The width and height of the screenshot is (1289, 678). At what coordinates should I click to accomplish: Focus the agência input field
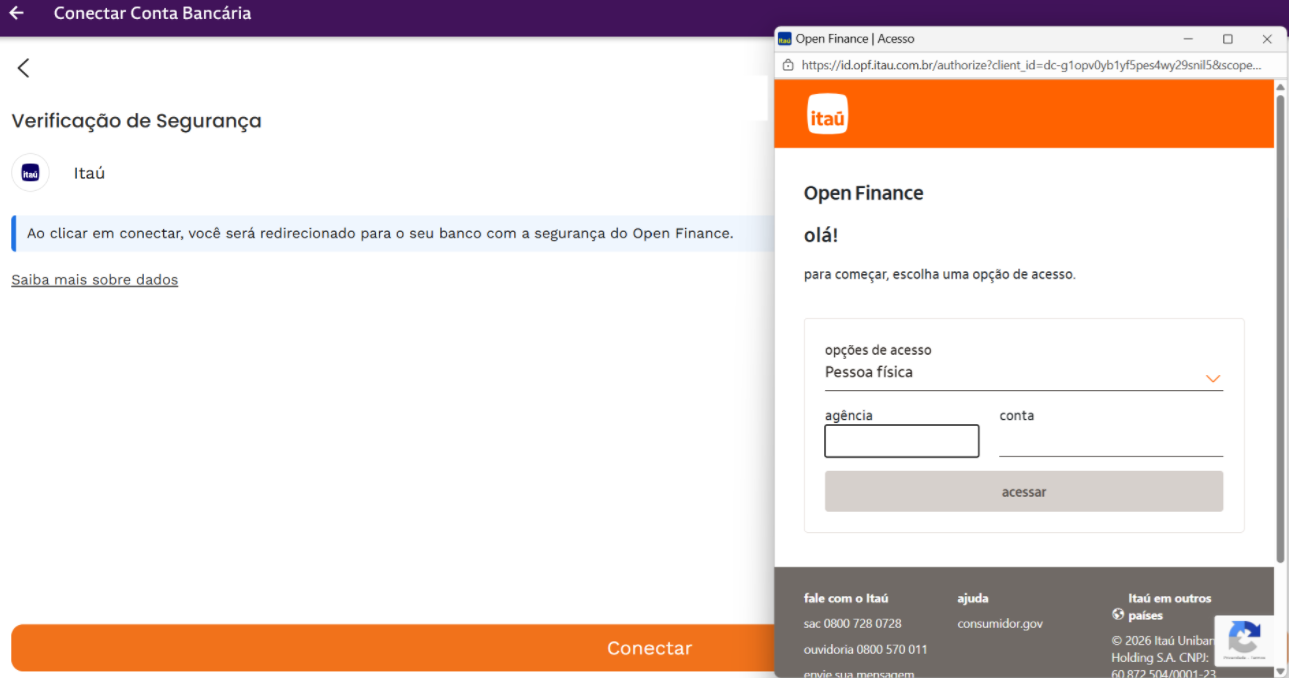[901, 441]
